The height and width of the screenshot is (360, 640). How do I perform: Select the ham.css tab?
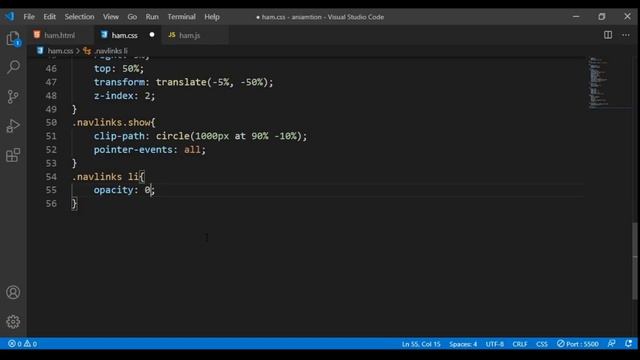click(x=124, y=35)
